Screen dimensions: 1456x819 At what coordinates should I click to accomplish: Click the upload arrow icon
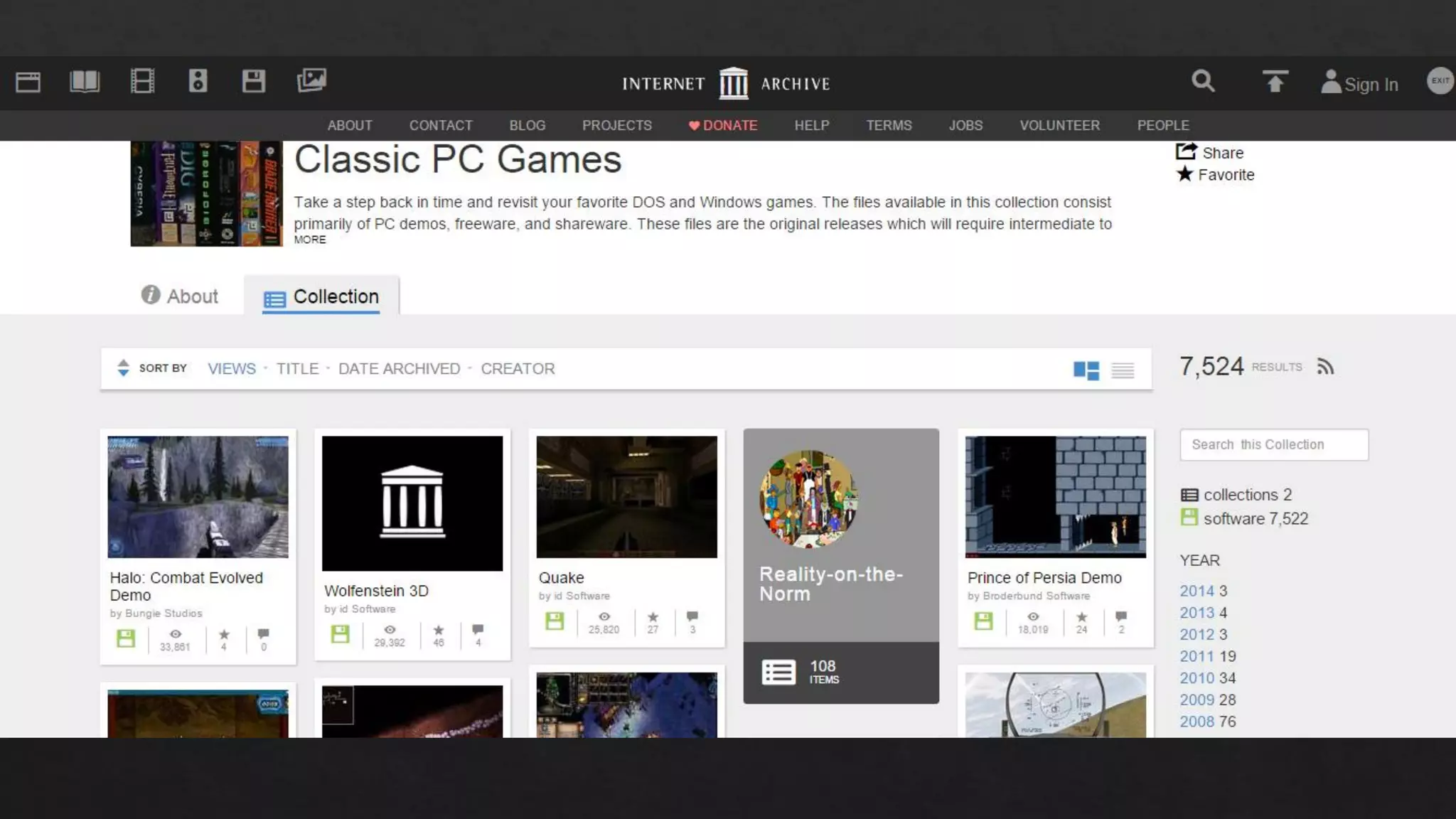pos(1275,82)
